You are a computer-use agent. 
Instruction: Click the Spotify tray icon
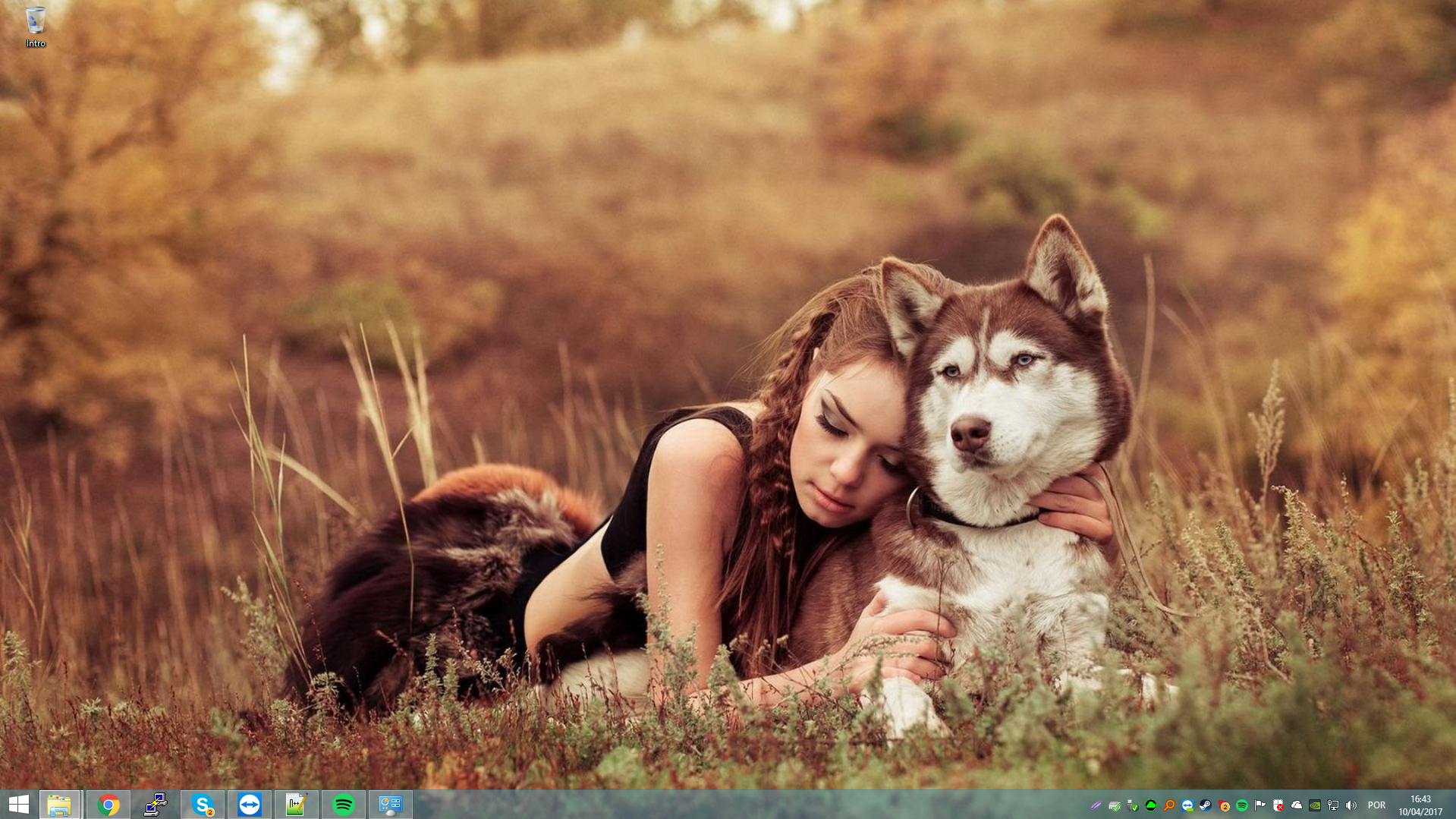click(x=1241, y=805)
